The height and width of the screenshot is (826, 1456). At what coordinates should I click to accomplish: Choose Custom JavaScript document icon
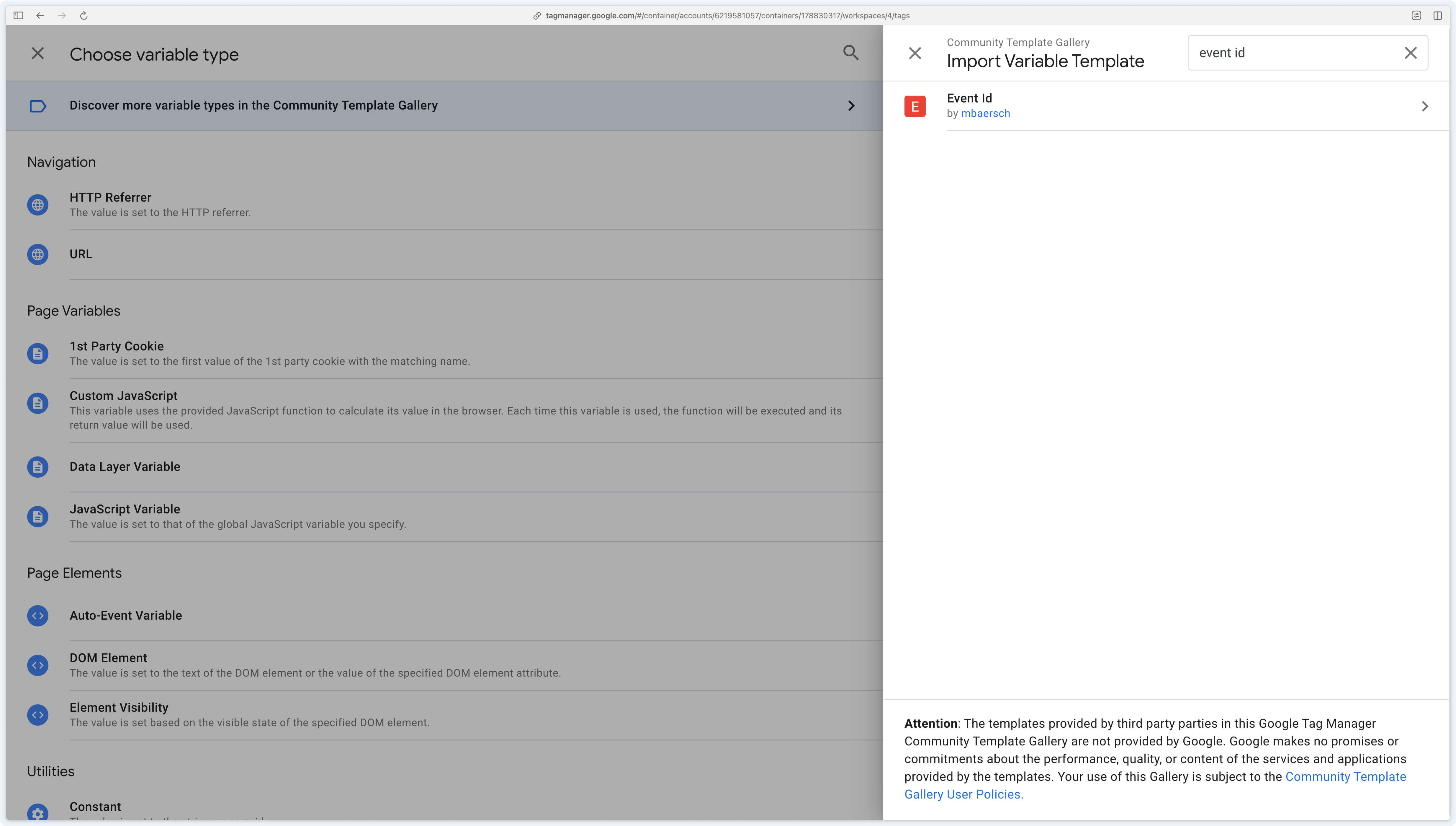pyautogui.click(x=37, y=403)
